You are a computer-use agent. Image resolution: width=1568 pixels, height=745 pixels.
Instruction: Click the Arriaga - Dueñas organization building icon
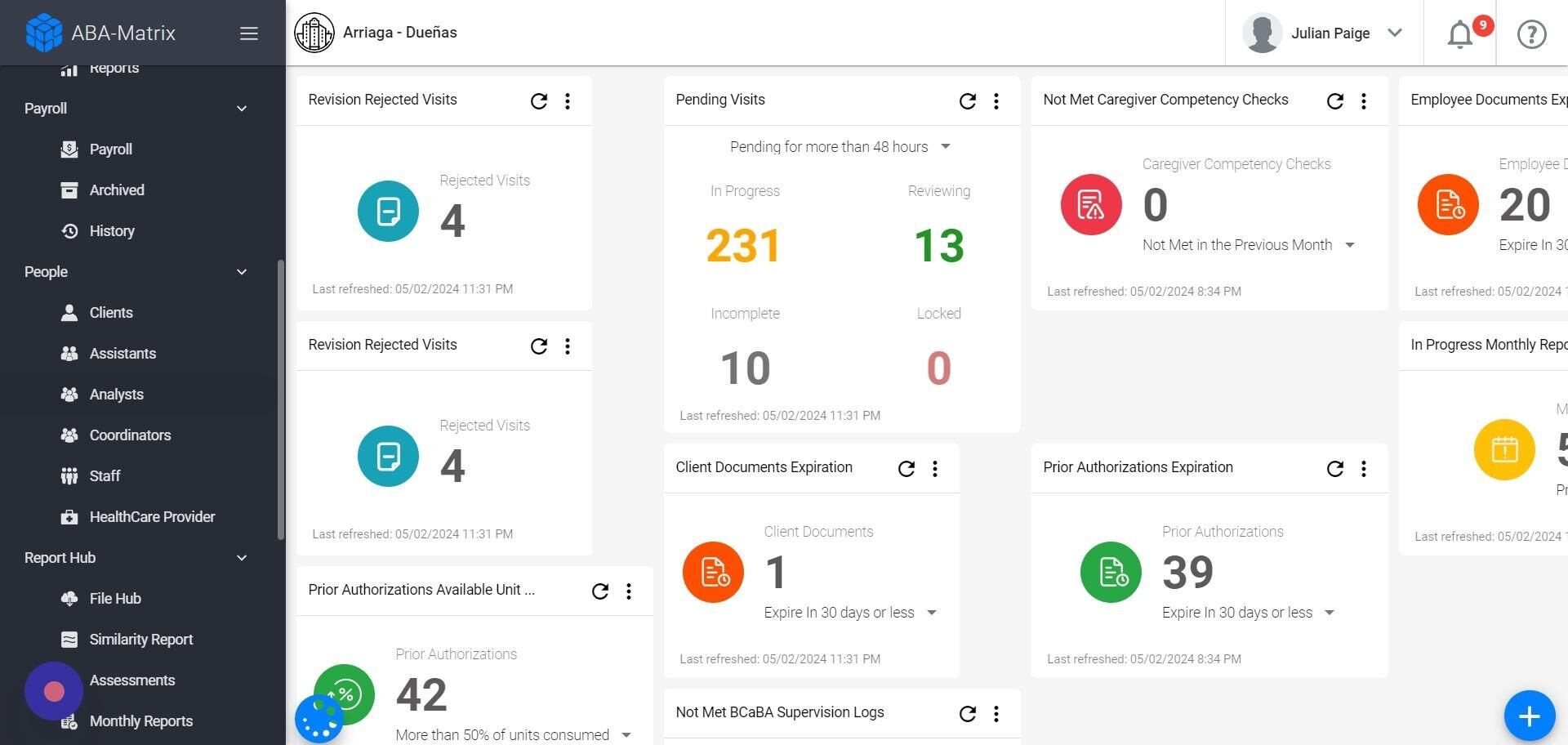[x=314, y=33]
